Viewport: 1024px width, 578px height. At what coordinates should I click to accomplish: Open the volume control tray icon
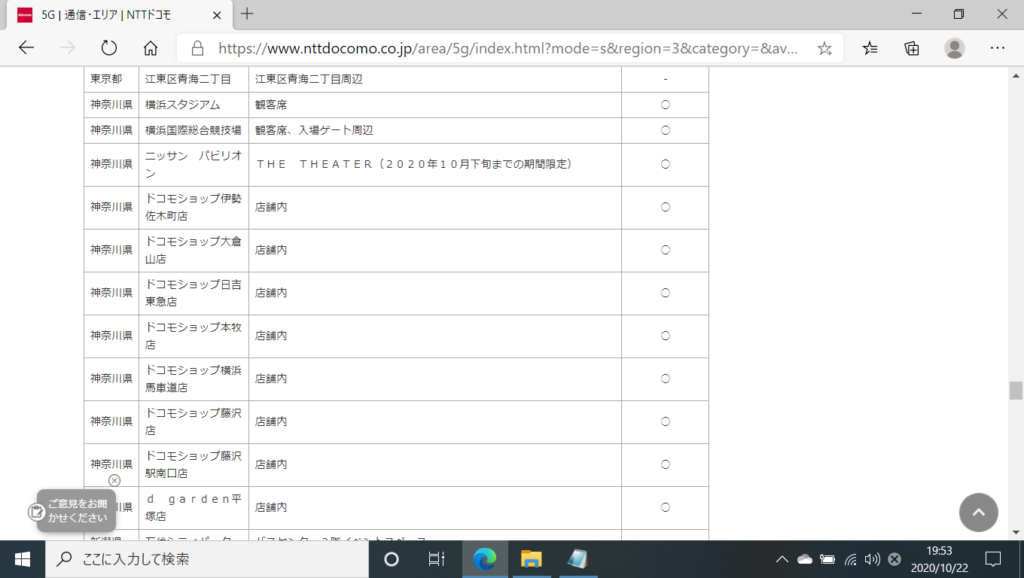click(872, 559)
